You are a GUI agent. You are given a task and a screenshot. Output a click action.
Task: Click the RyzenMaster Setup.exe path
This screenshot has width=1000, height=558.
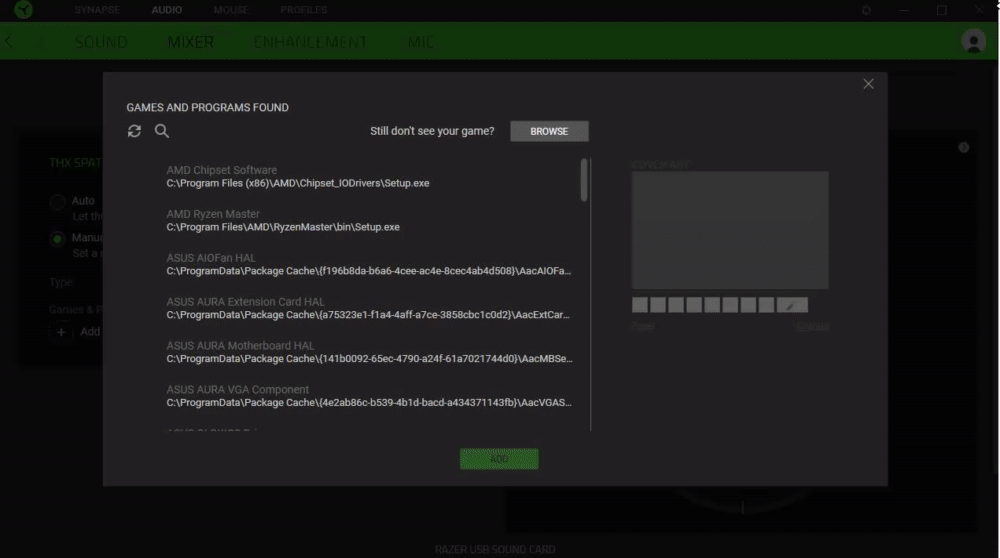tap(283, 228)
